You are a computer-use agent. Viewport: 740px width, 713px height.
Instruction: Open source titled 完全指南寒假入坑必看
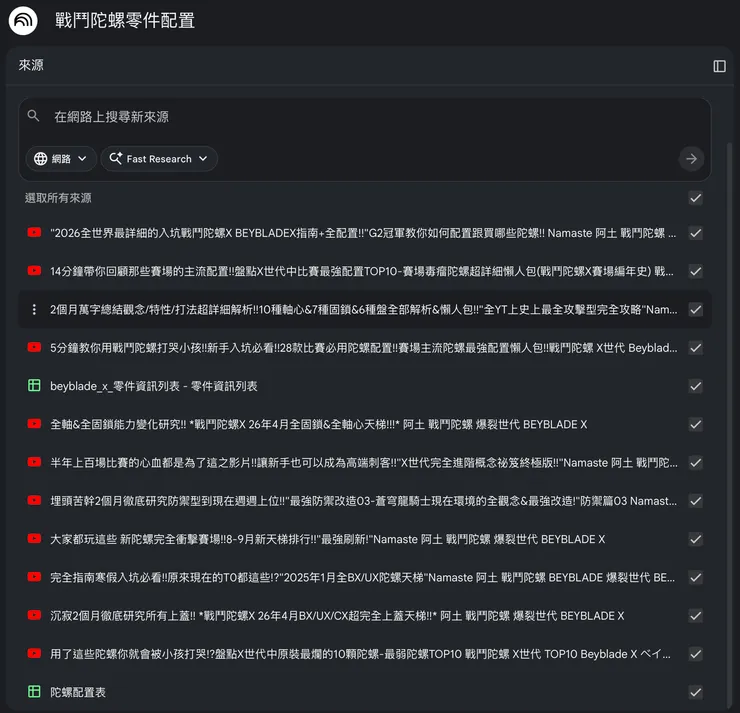(x=362, y=577)
